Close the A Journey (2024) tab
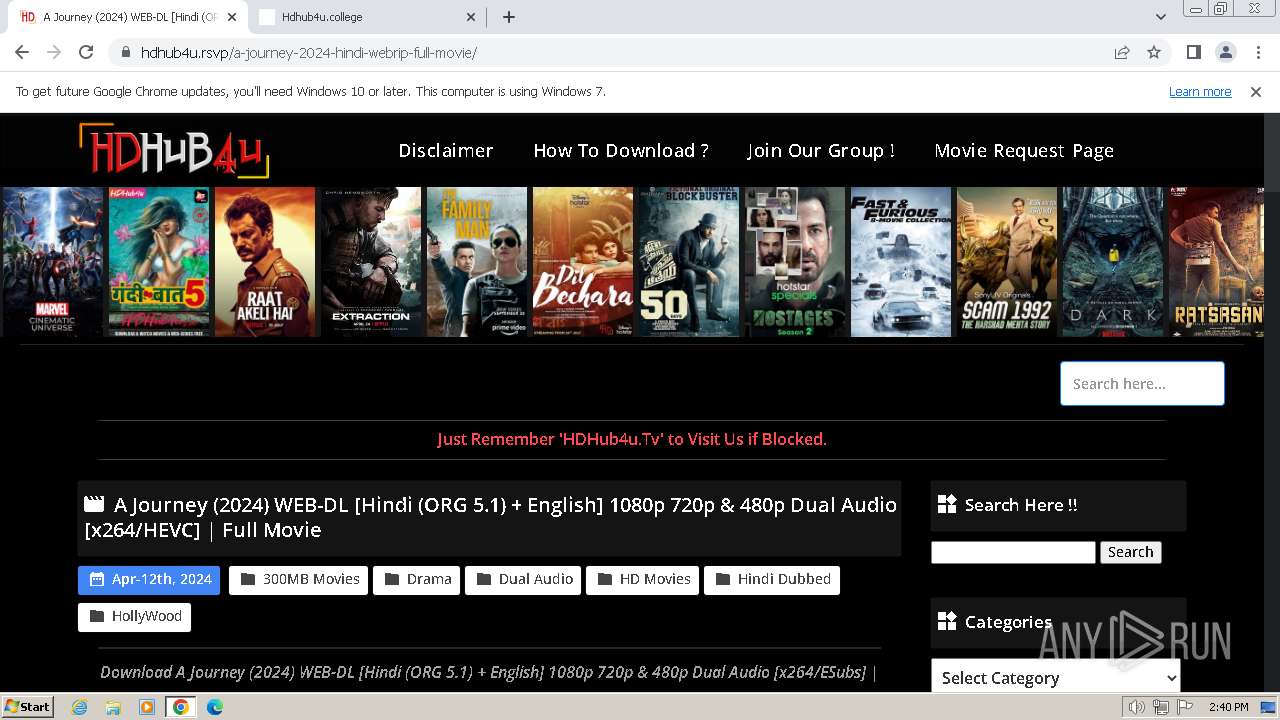The height and width of the screenshot is (720, 1280). [232, 17]
